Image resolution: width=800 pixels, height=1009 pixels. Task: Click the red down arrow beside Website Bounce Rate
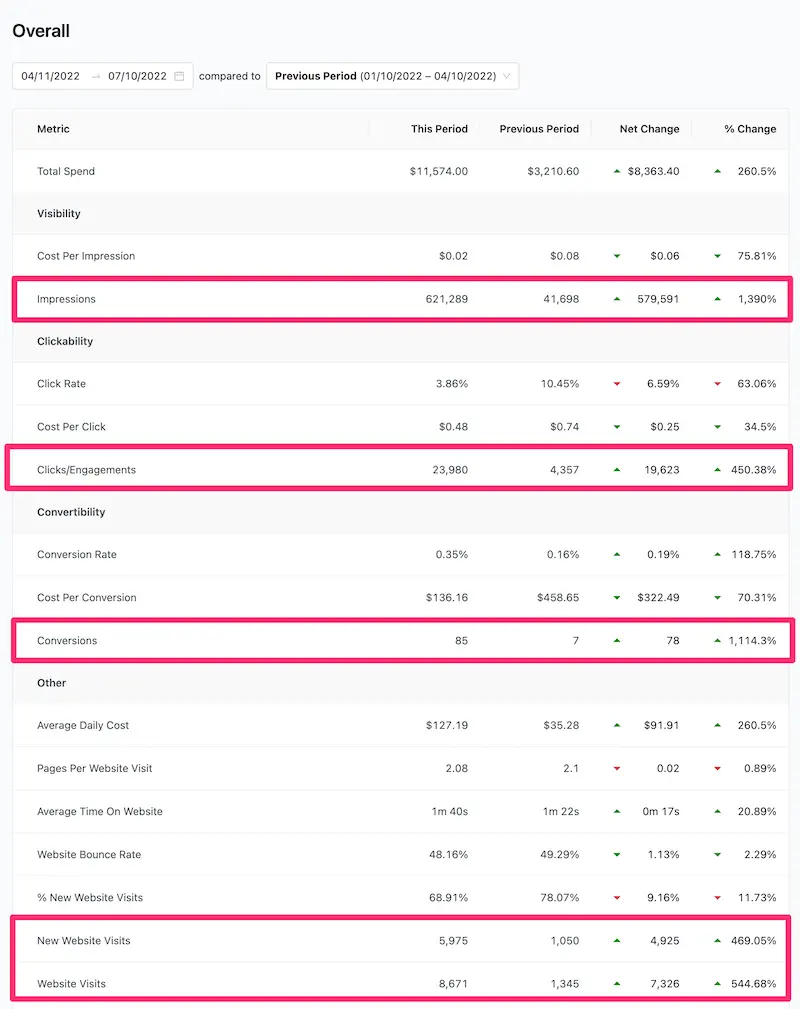617,854
